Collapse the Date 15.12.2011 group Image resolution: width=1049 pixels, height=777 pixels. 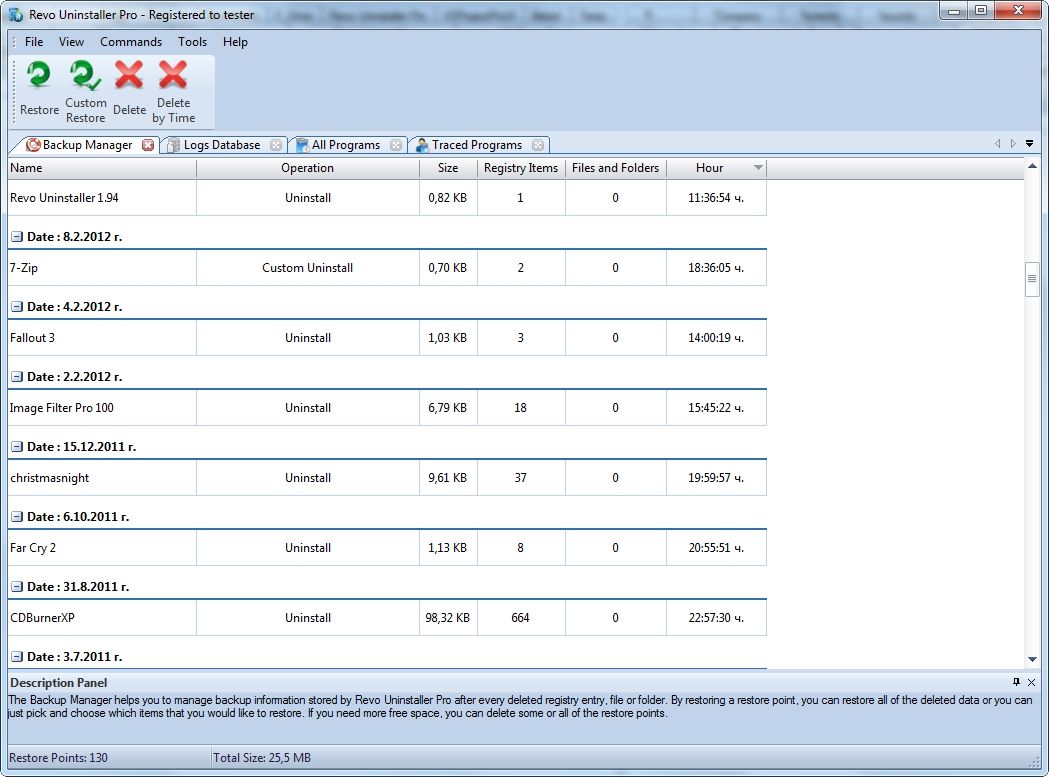click(17, 447)
